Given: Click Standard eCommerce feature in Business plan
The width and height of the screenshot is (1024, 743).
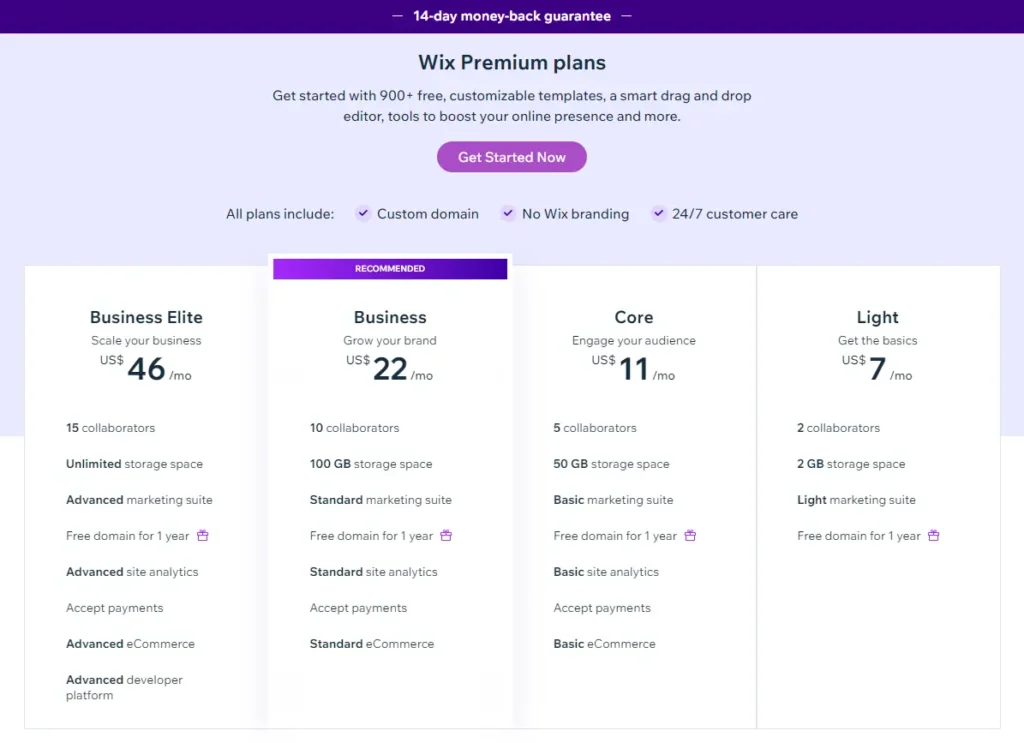Looking at the screenshot, I should click(x=372, y=644).
